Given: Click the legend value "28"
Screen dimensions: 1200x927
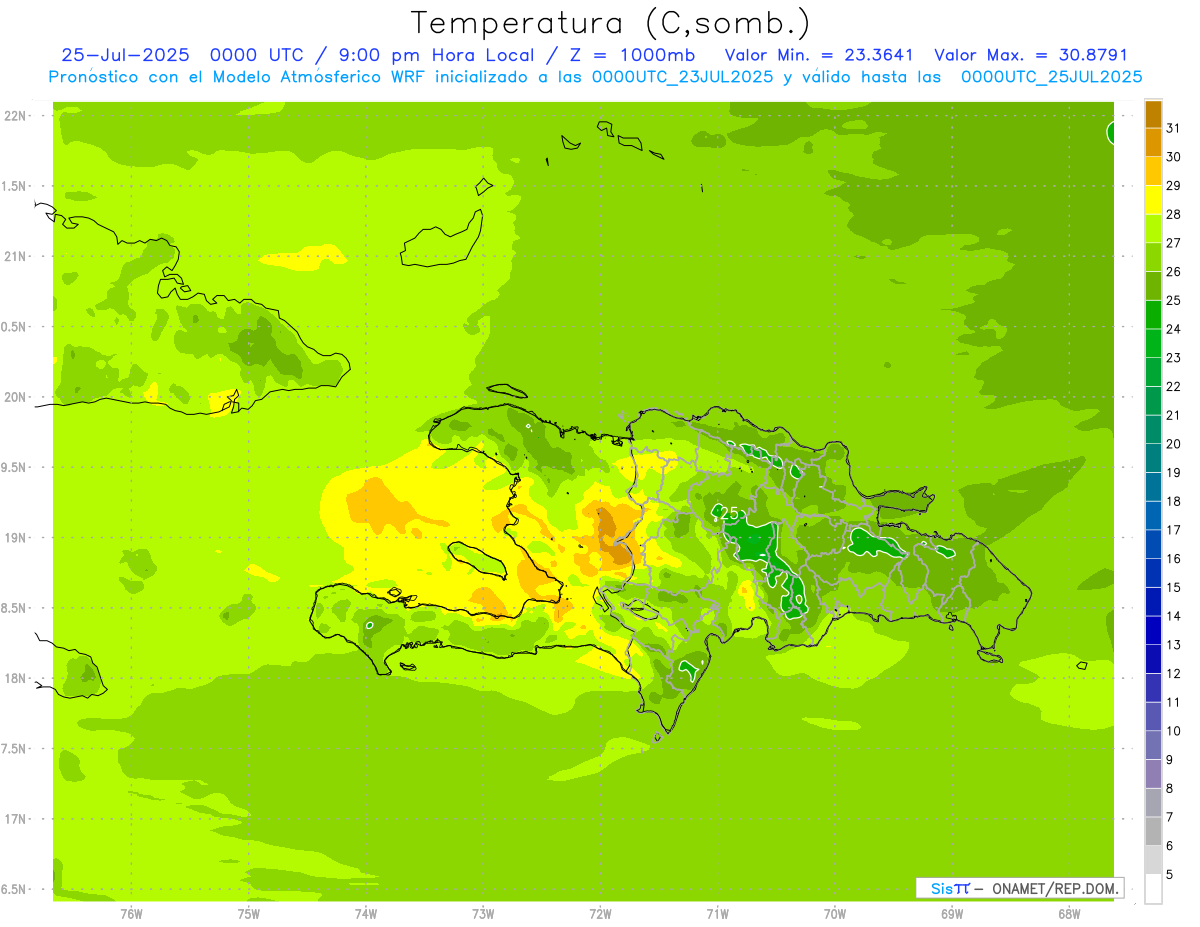Looking at the screenshot, I should click(x=1174, y=214).
